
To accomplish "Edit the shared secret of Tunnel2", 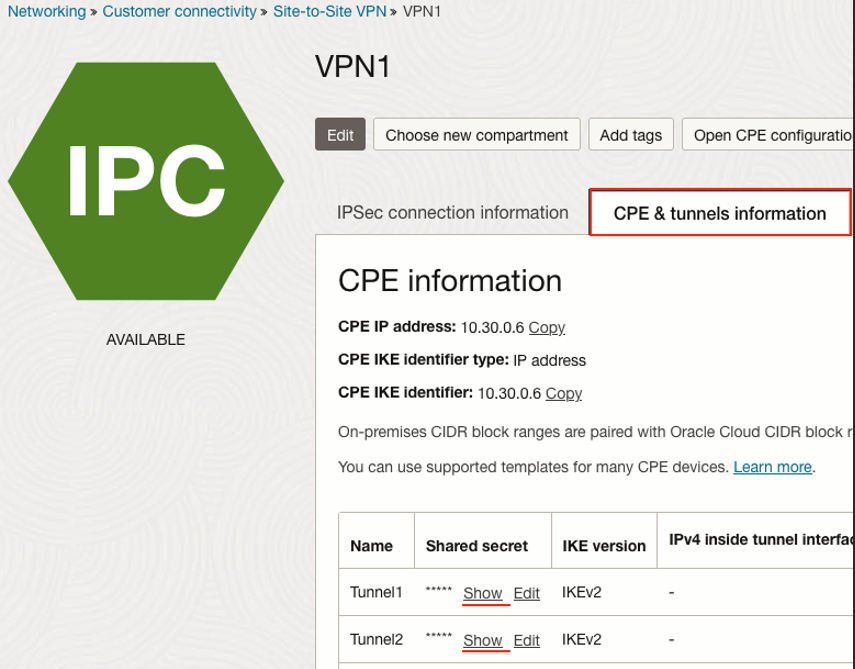I will tap(525, 640).
